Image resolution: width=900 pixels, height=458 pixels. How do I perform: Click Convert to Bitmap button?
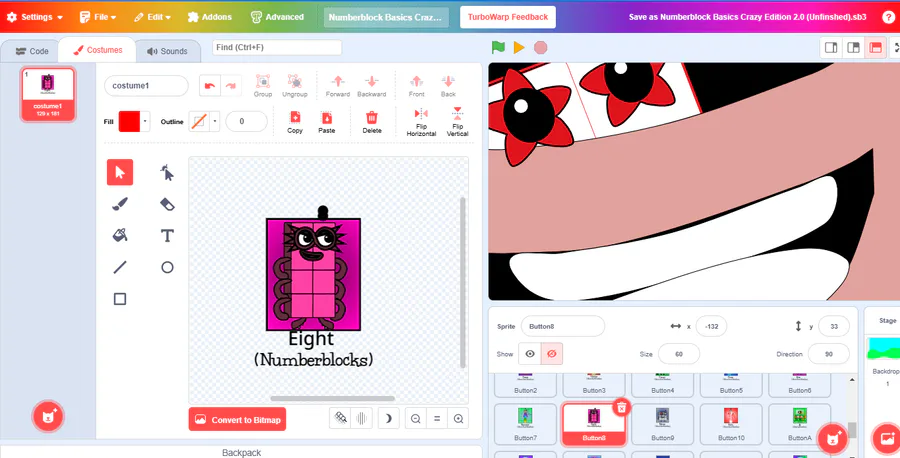coord(237,420)
